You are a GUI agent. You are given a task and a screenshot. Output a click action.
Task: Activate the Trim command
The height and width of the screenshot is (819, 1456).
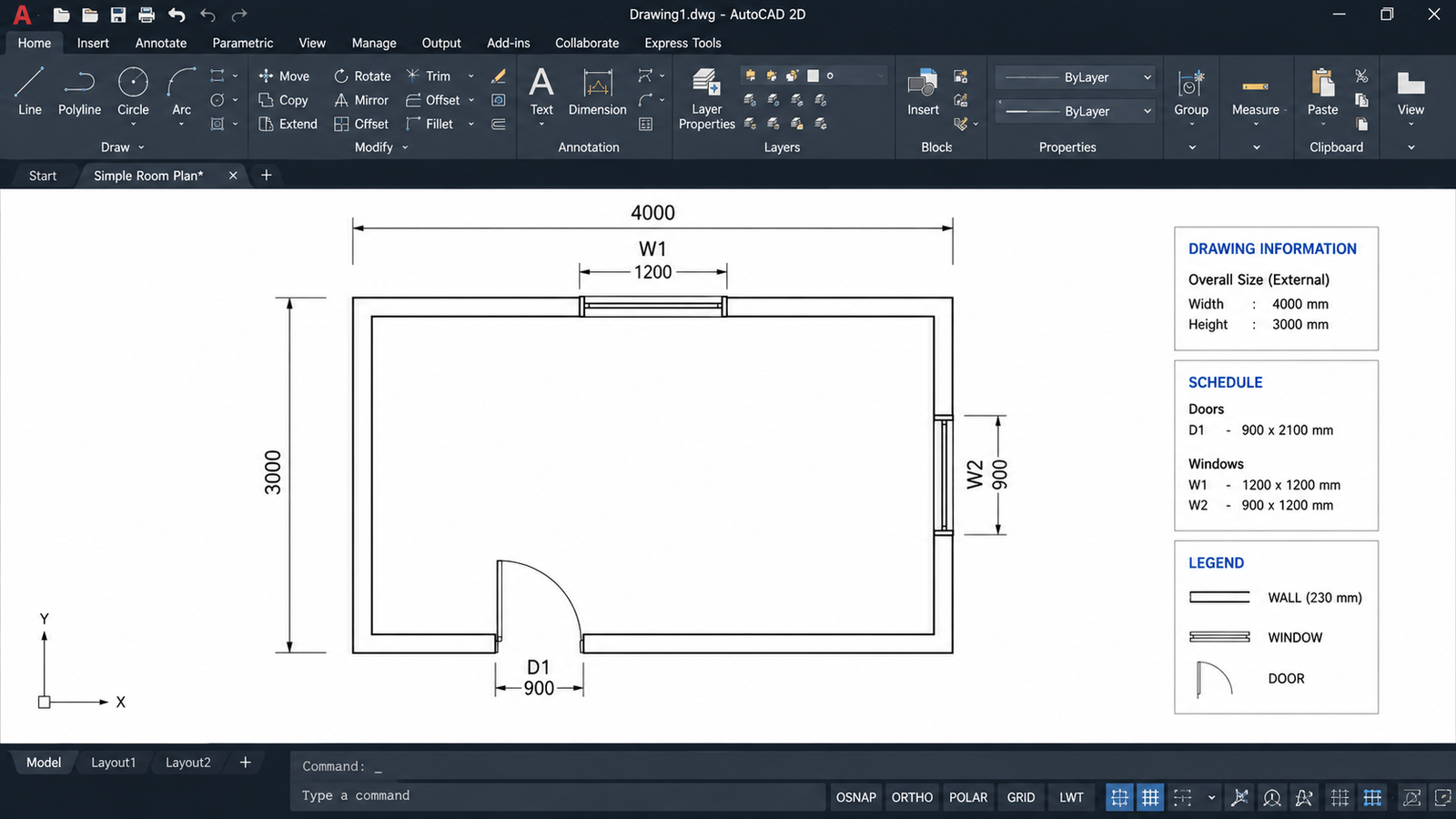[428, 76]
